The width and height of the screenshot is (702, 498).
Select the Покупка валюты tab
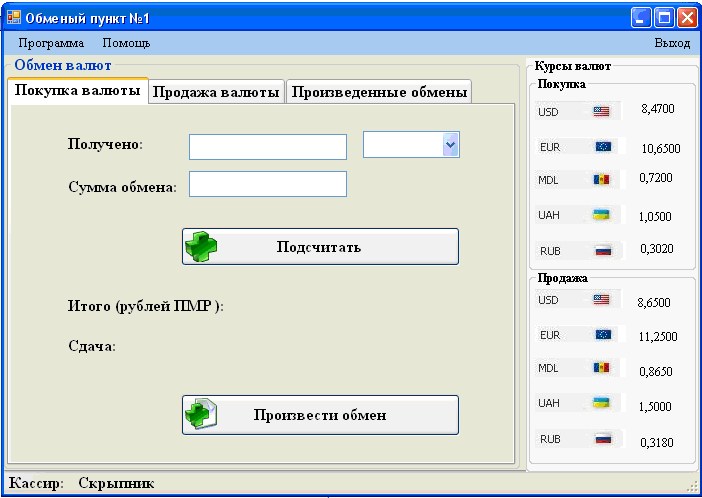(78, 90)
